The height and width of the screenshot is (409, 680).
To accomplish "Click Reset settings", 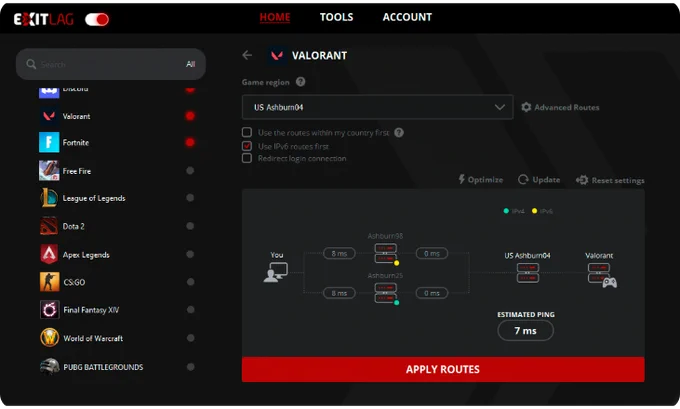I will [610, 180].
